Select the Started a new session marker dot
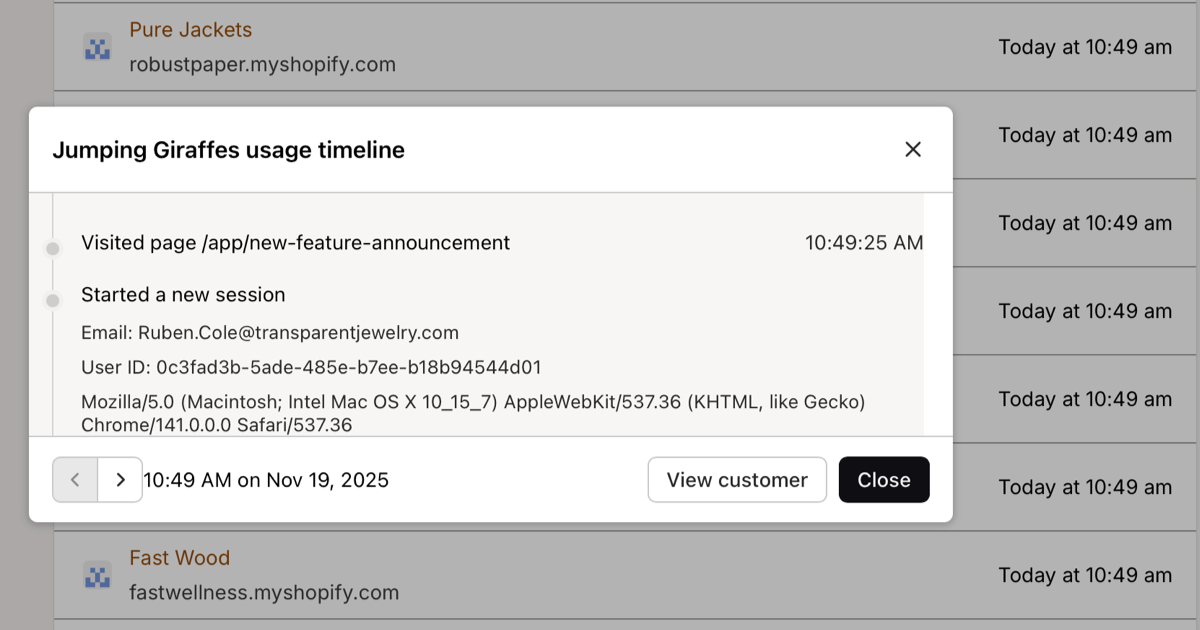 [x=53, y=300]
